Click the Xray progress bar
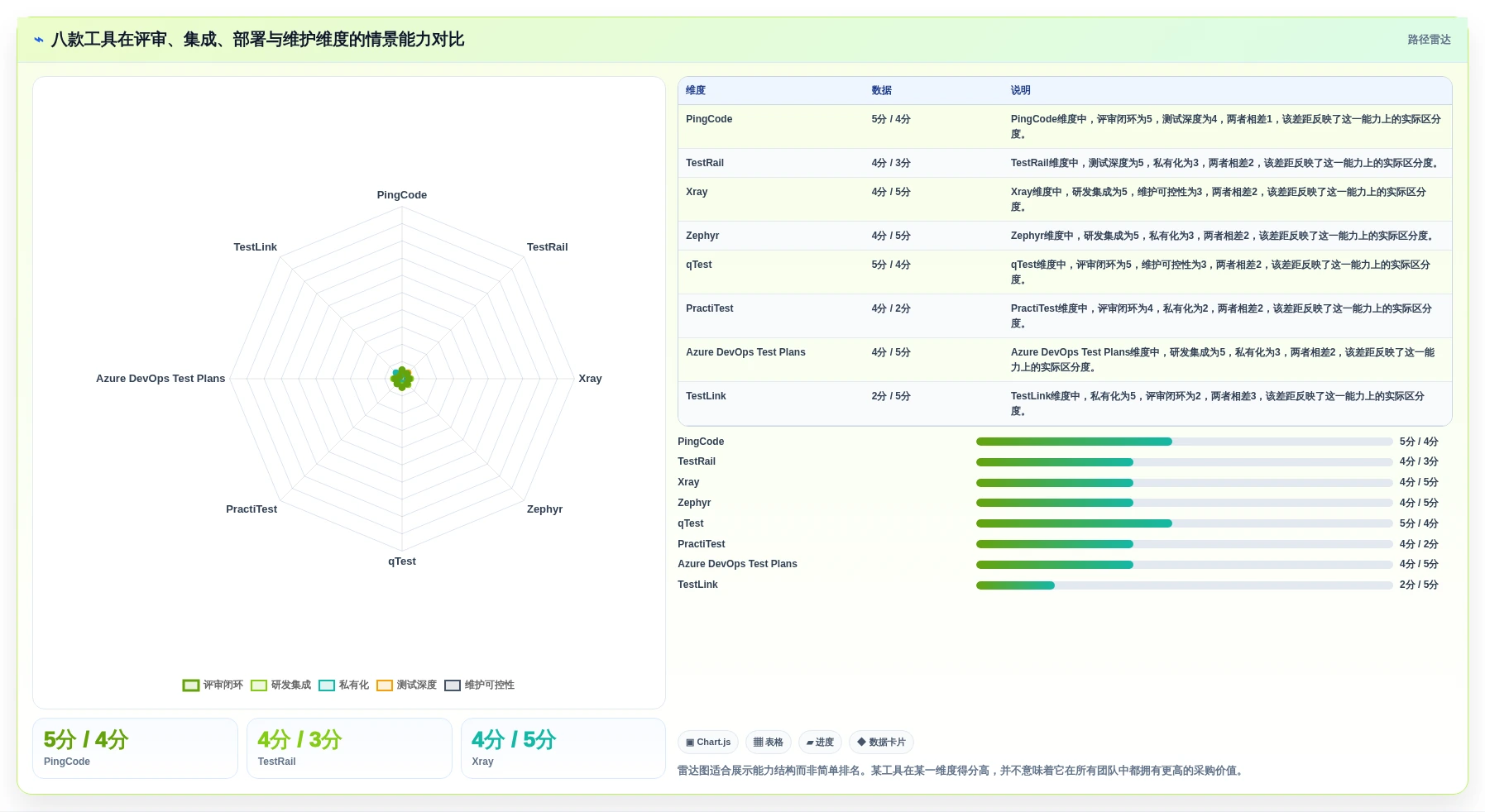 [x=1184, y=483]
